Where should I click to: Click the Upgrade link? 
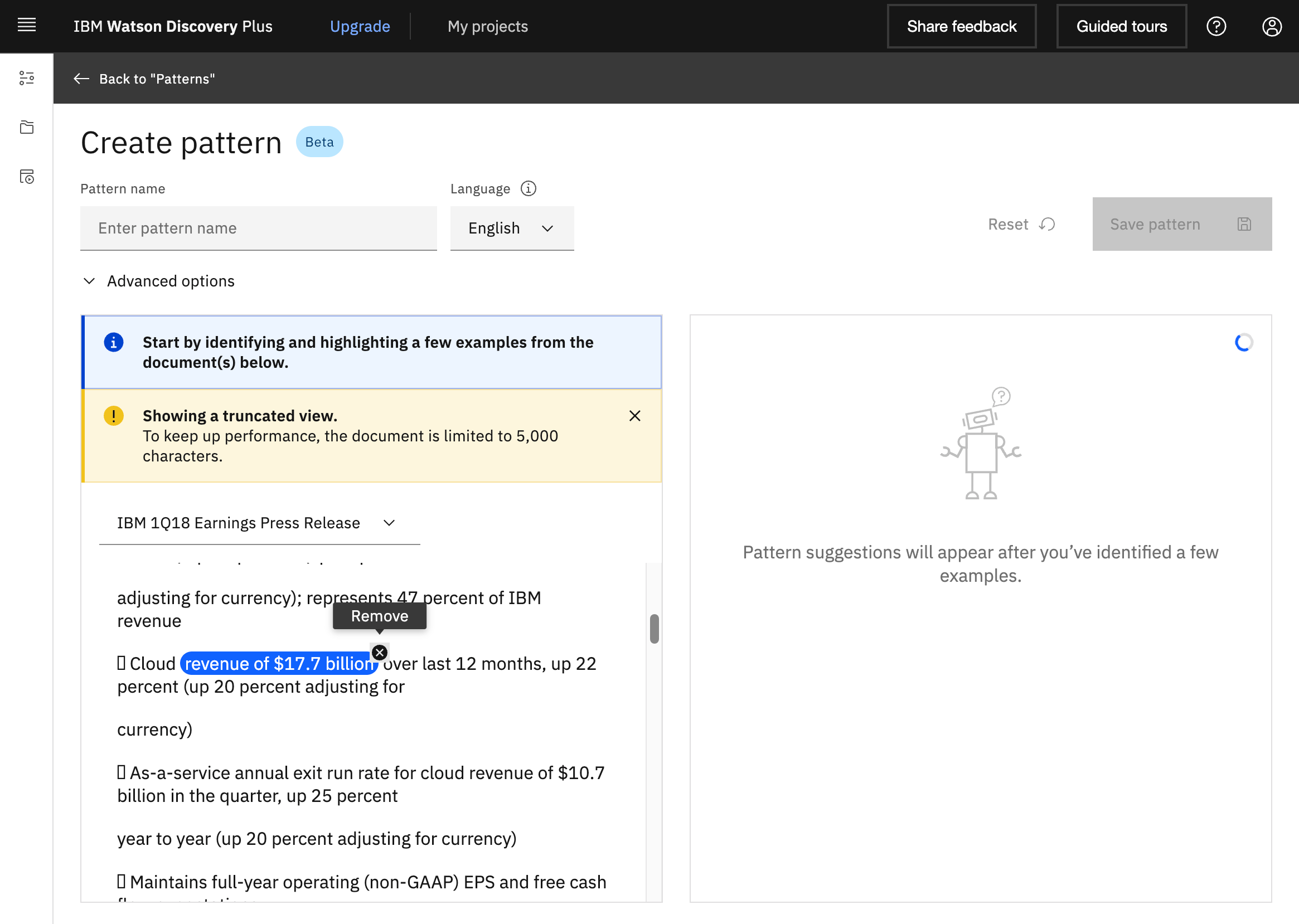pyautogui.click(x=360, y=26)
